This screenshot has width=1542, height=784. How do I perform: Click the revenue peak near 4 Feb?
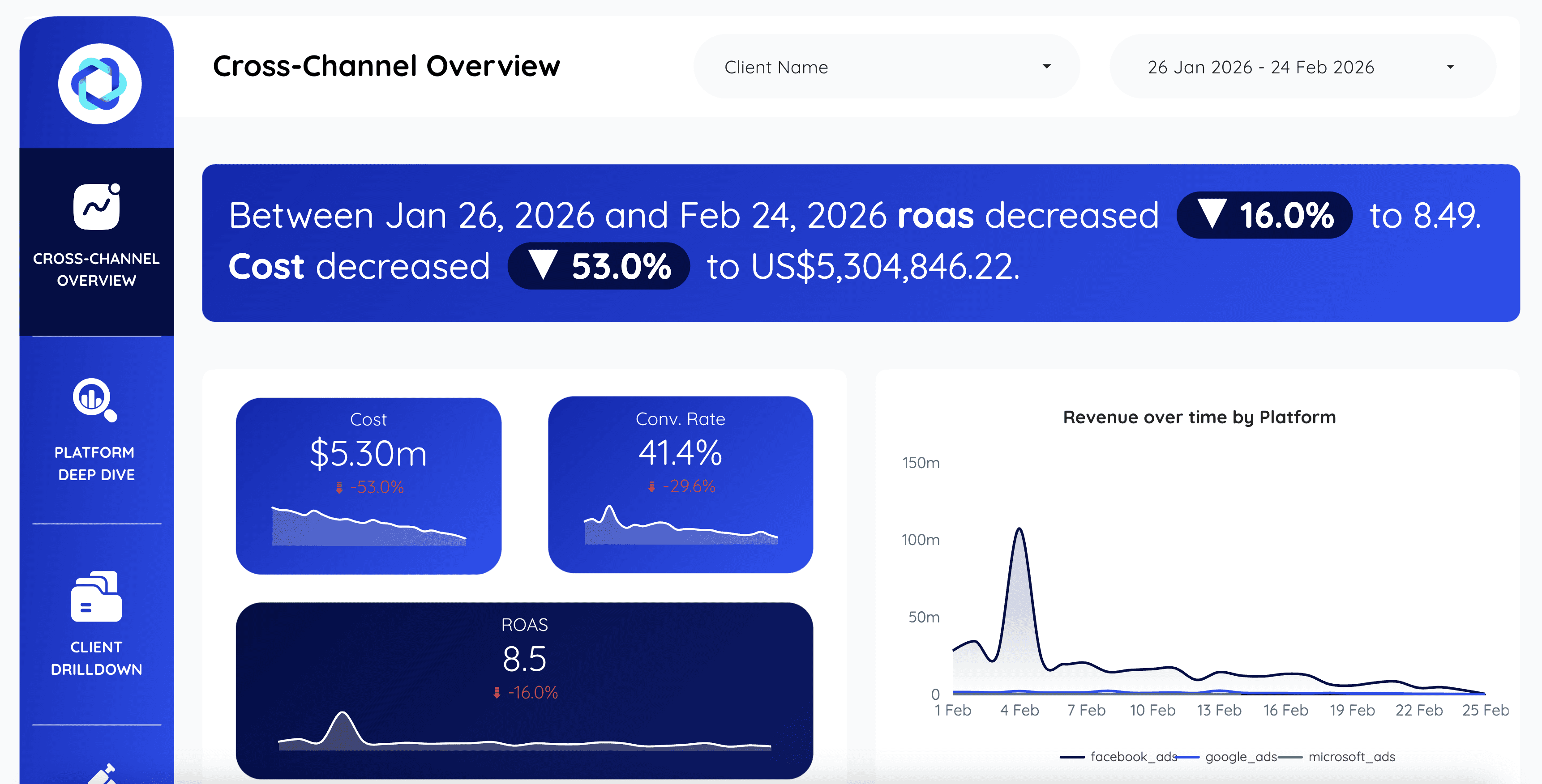click(1019, 530)
